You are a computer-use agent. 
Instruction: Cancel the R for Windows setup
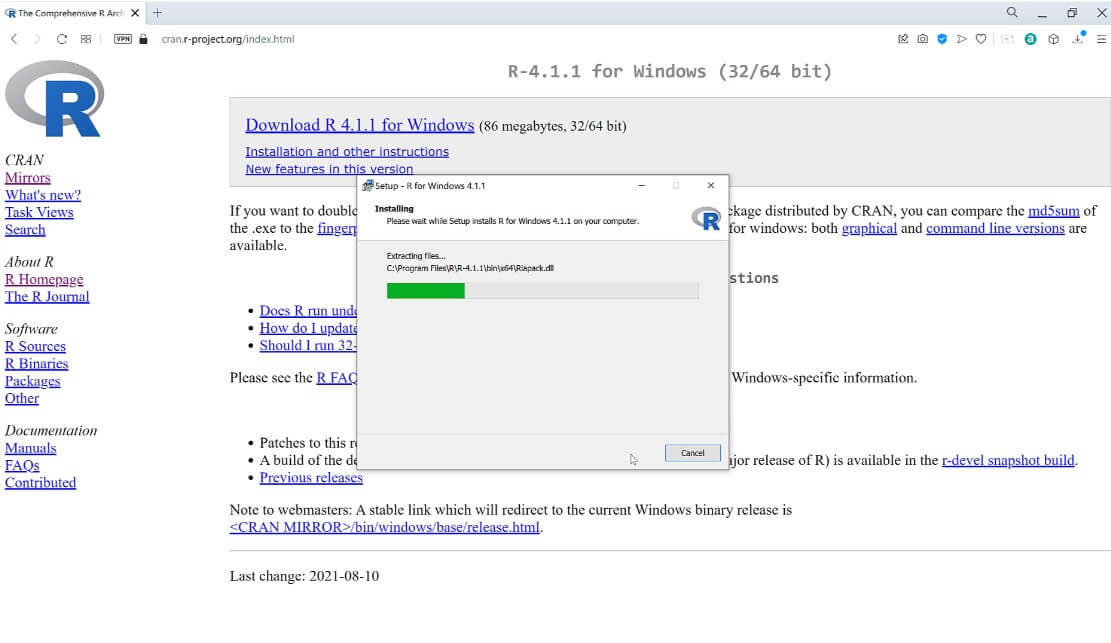pyautogui.click(x=692, y=453)
